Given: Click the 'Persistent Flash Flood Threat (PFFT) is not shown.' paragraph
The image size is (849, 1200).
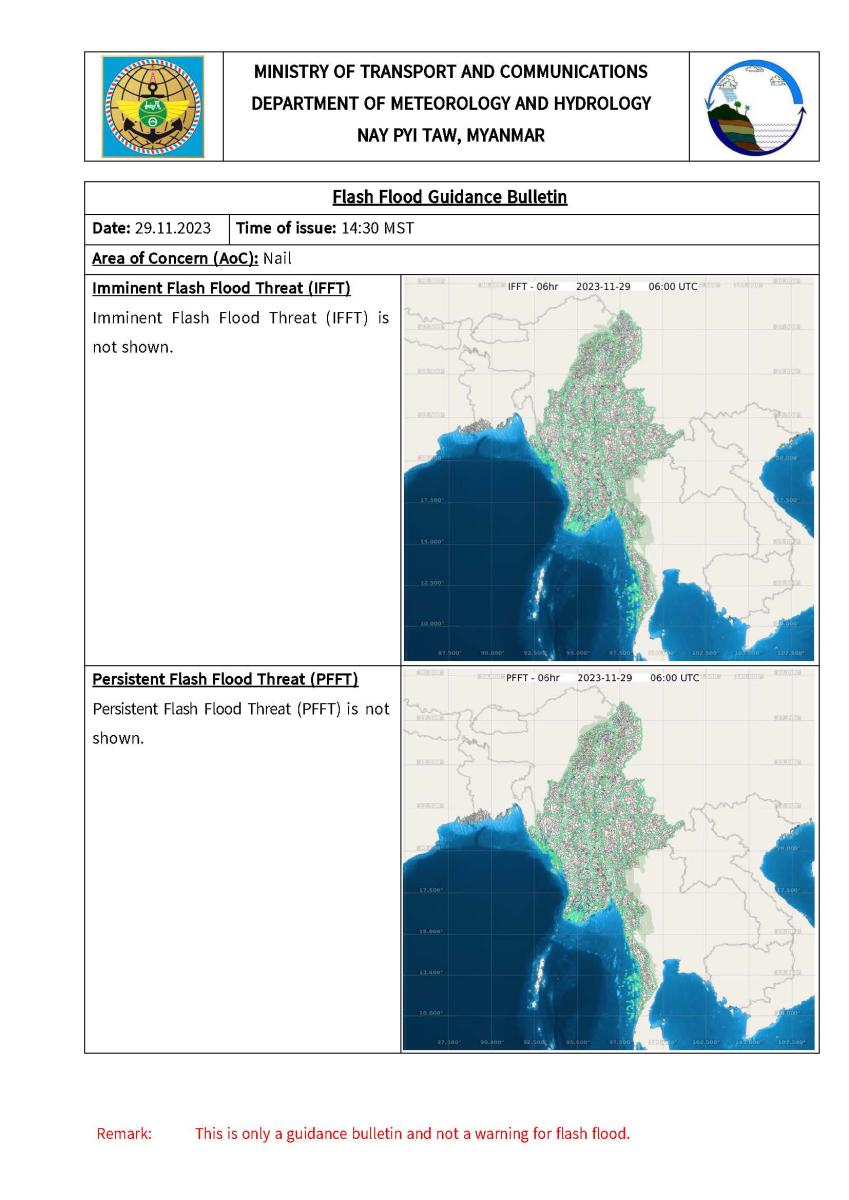Looking at the screenshot, I should (240, 724).
